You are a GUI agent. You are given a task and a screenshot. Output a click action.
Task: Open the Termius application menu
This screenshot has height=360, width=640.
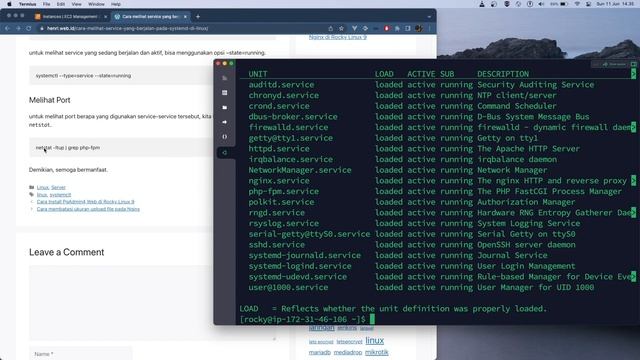coord(27,4)
